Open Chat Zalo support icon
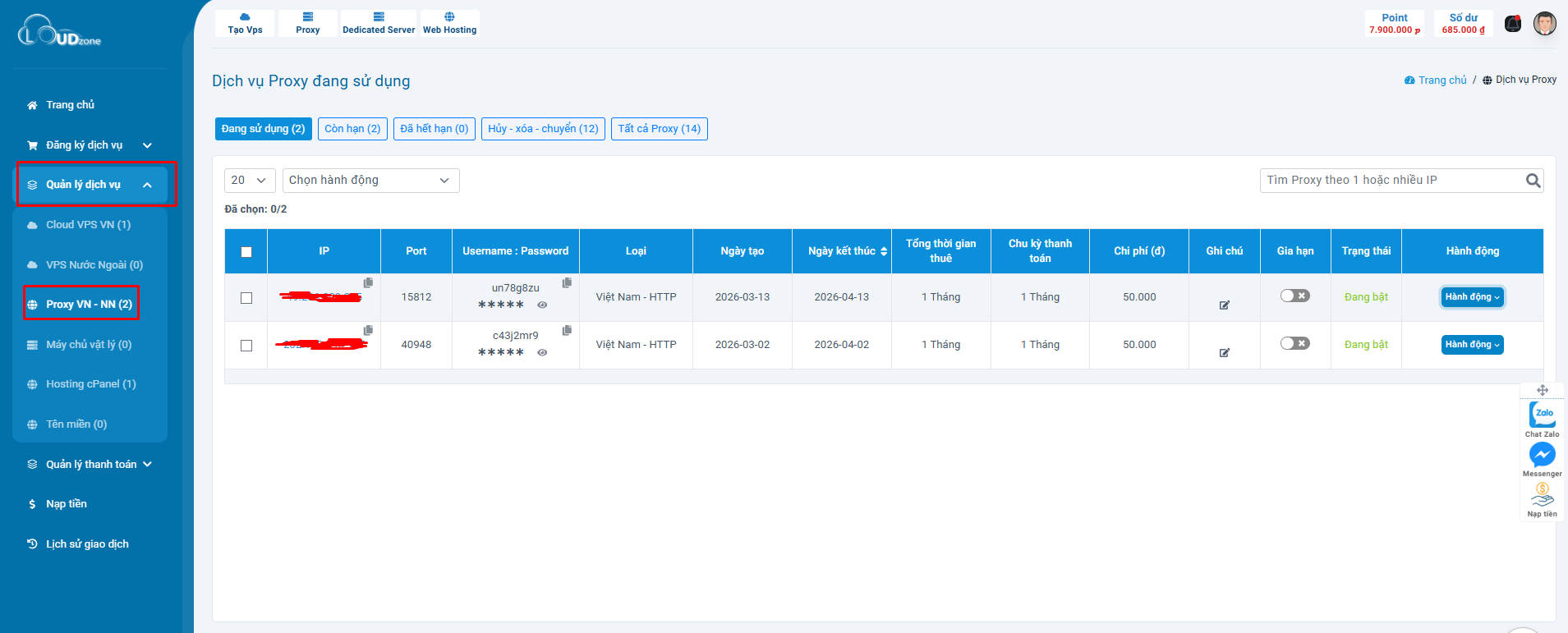 pyautogui.click(x=1542, y=415)
